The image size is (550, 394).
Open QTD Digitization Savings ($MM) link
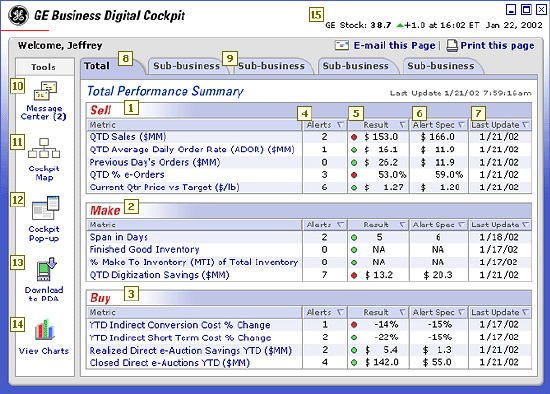pyautogui.click(x=160, y=275)
